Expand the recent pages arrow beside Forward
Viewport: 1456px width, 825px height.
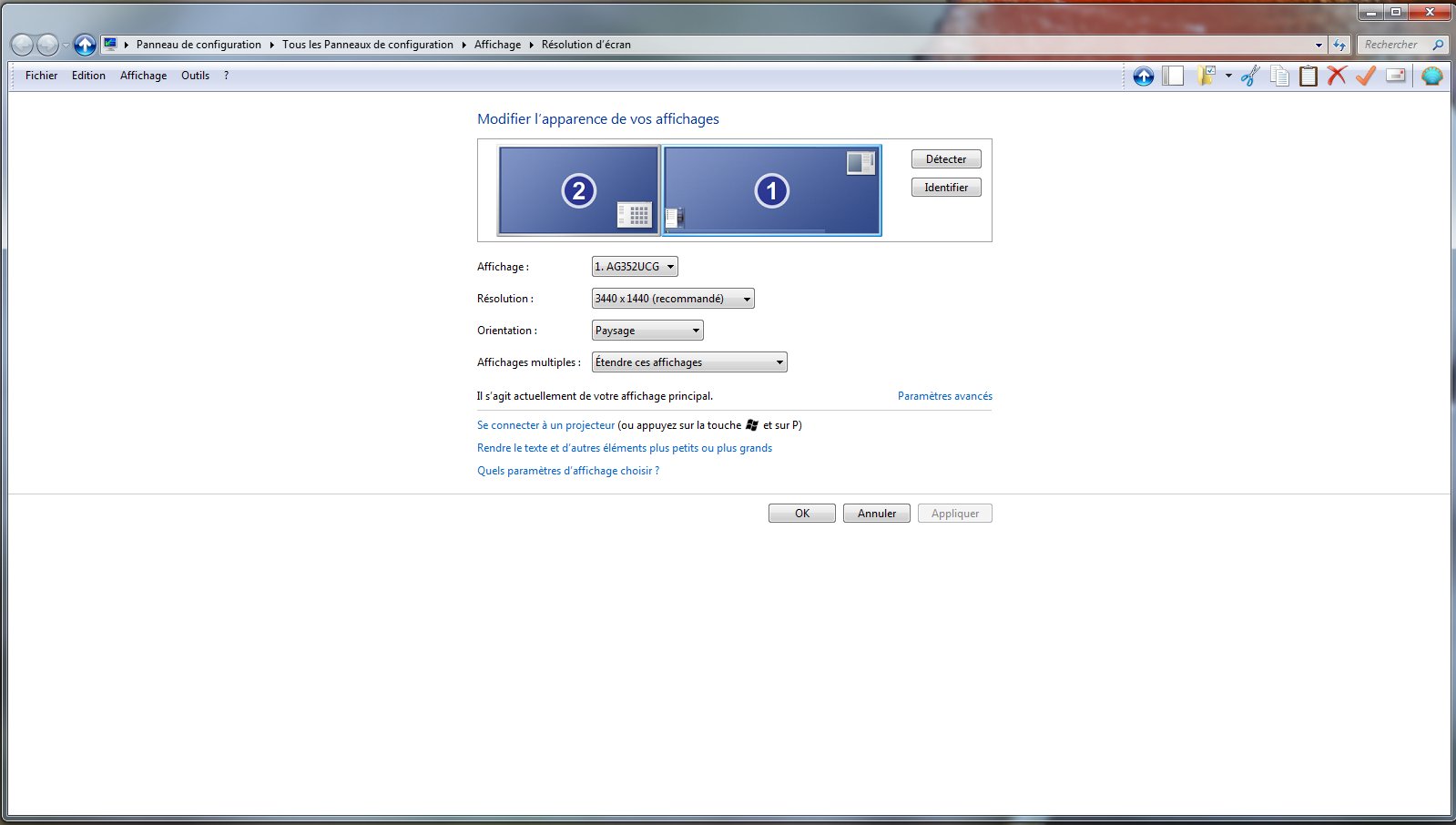click(x=66, y=45)
